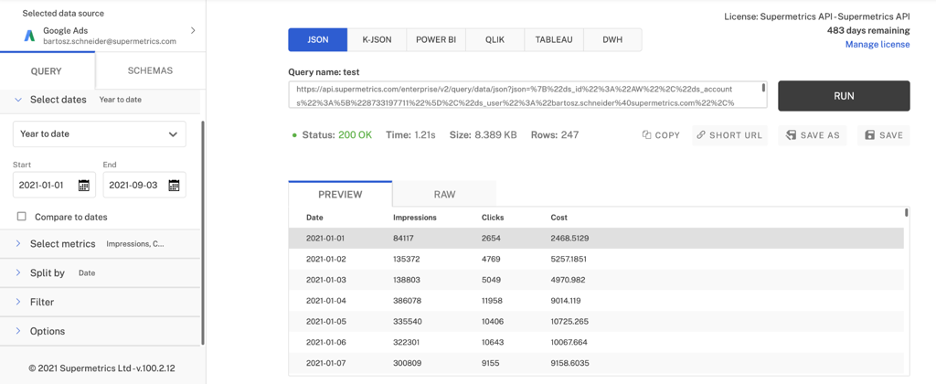
Task: Click the Rows: 247 indicator
Action: click(x=555, y=135)
